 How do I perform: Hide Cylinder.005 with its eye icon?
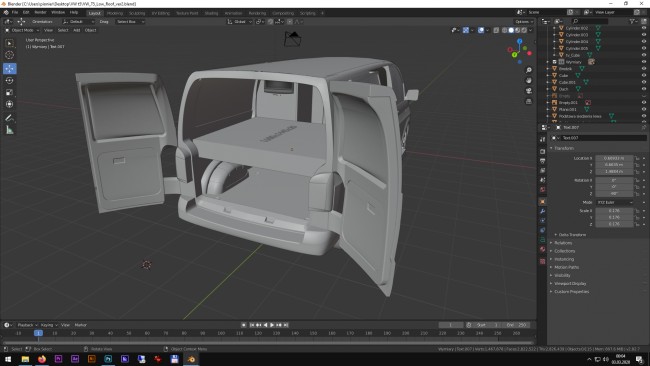[644, 48]
